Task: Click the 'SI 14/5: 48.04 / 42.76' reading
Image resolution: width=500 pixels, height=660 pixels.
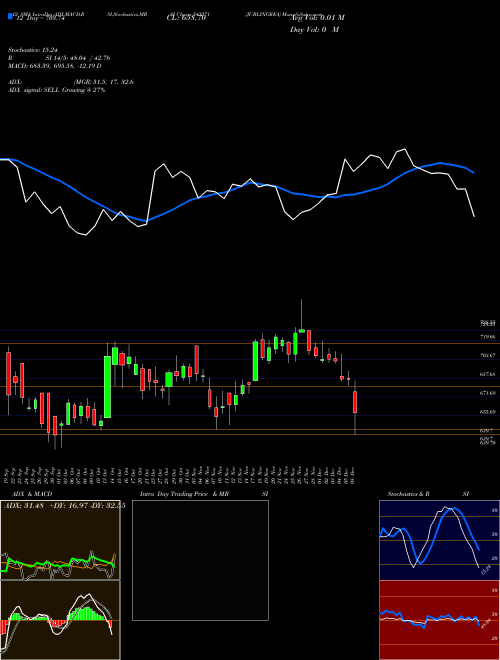Action: 78,58
